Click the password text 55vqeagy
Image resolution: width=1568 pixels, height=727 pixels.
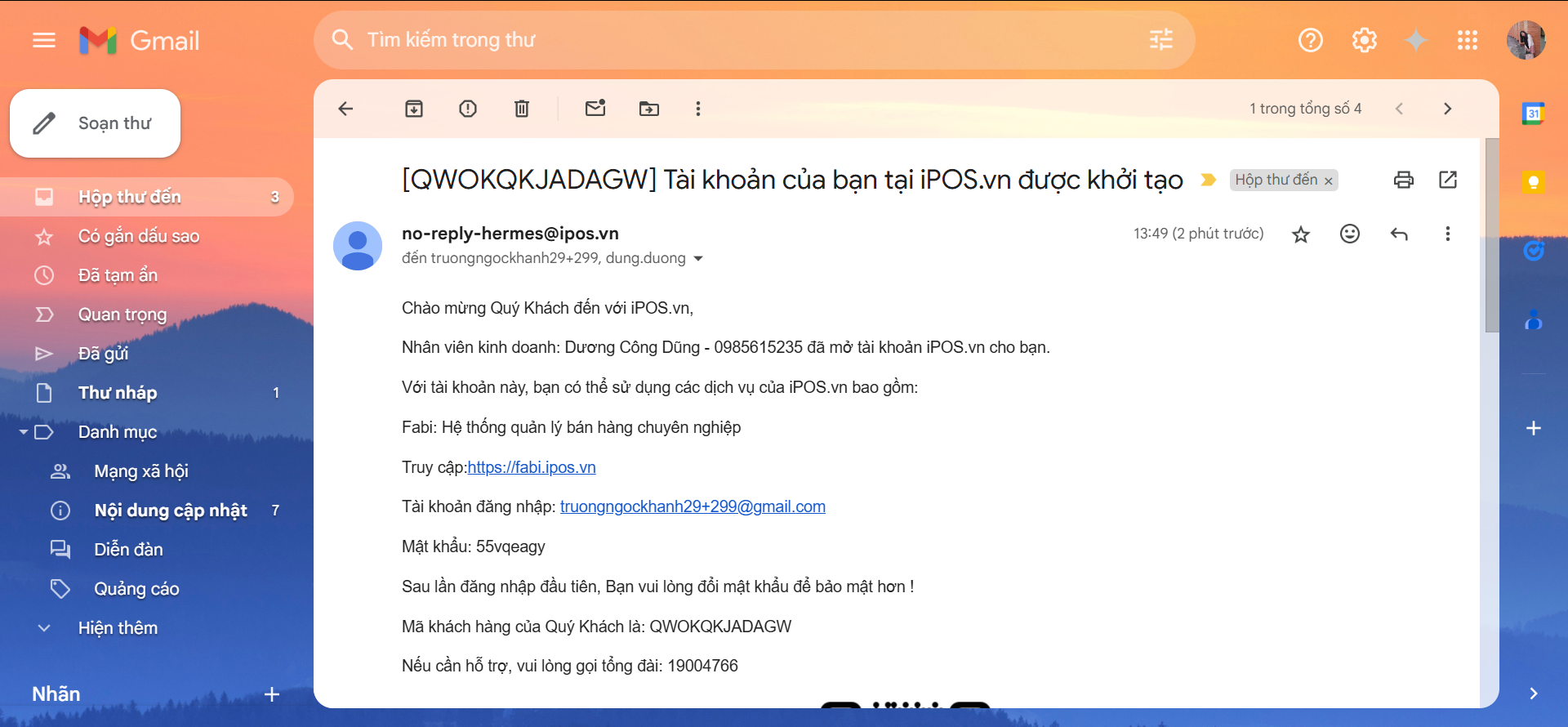point(510,546)
